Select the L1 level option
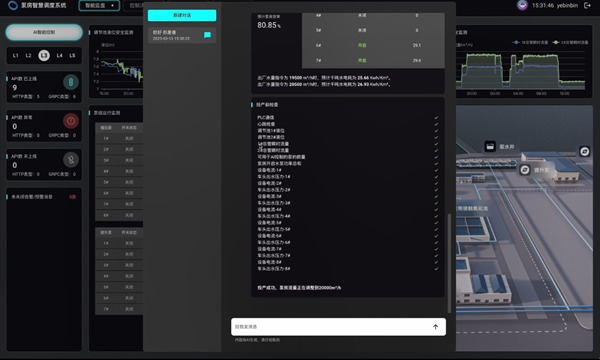 tap(16, 55)
